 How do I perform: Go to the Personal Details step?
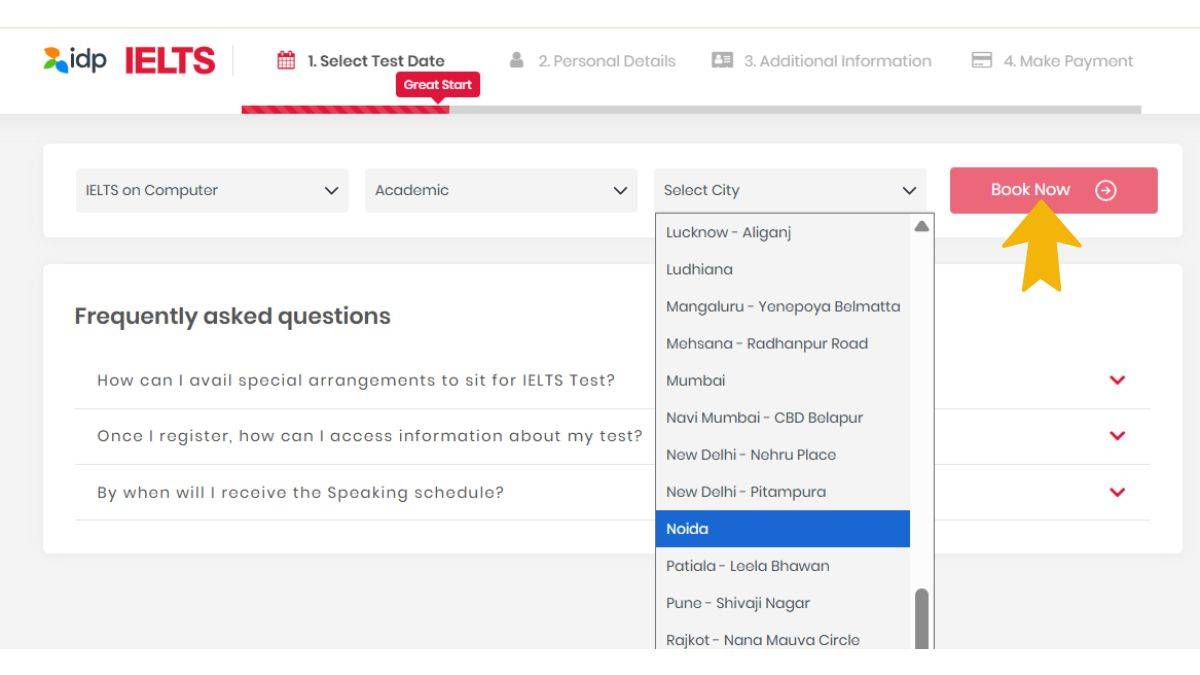tap(606, 61)
